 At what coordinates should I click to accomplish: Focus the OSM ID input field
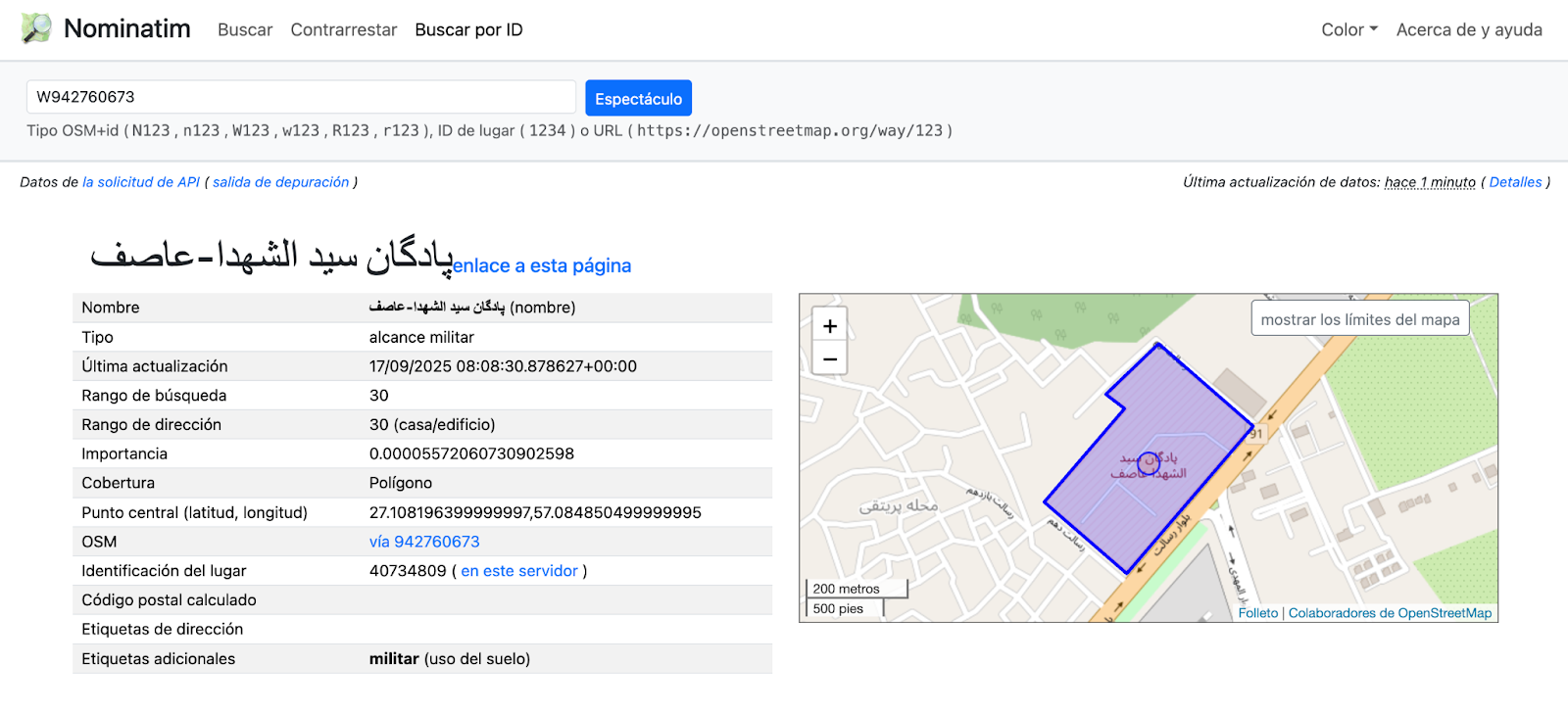click(301, 97)
